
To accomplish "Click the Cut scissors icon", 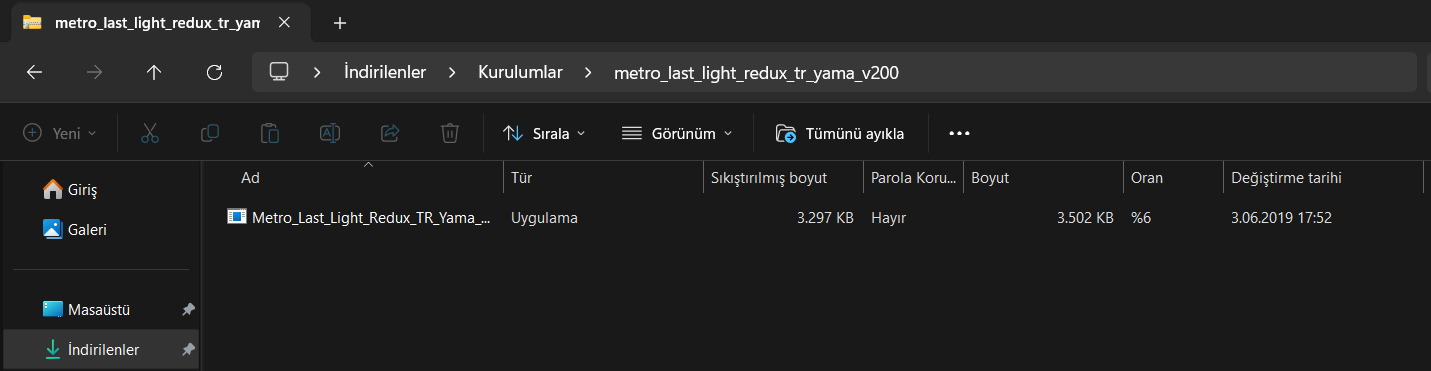I will point(150,133).
